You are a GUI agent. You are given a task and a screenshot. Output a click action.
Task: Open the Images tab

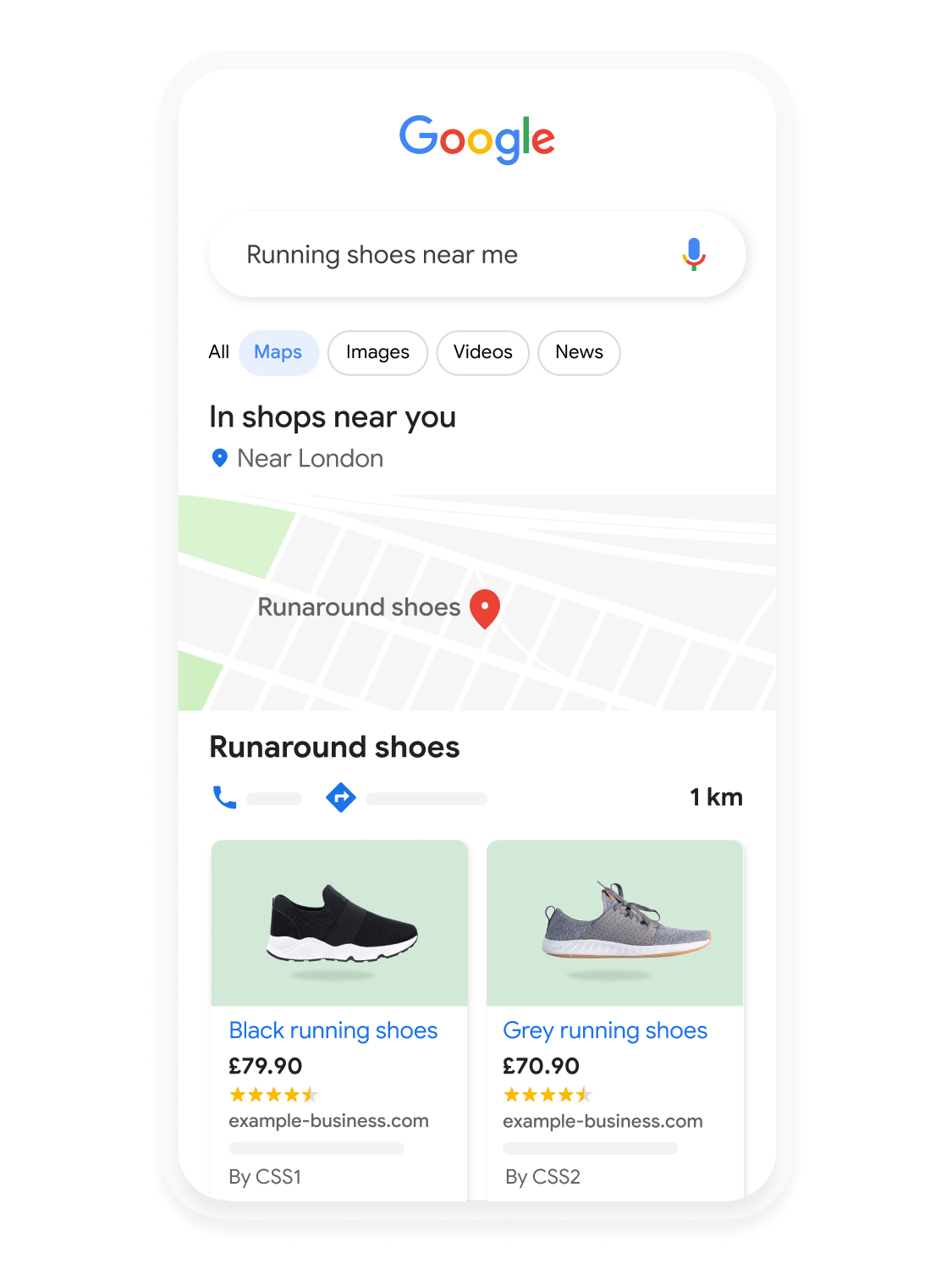pyautogui.click(x=377, y=352)
